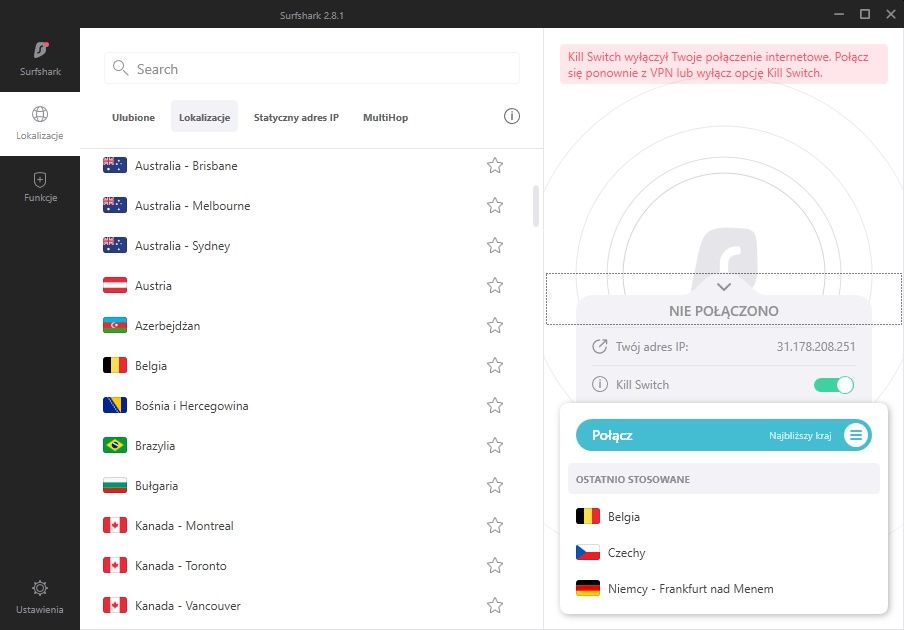
Task: Star Bośnia i Hercegowina
Action: 495,406
